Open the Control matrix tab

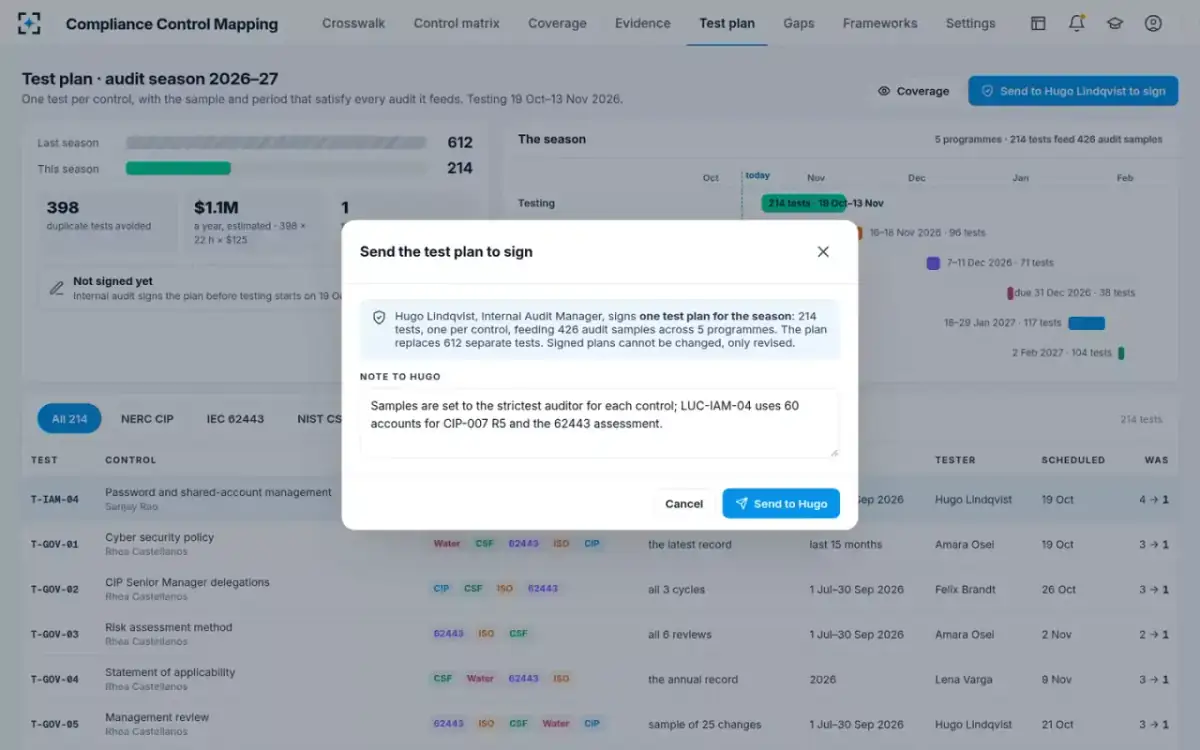[x=457, y=23]
